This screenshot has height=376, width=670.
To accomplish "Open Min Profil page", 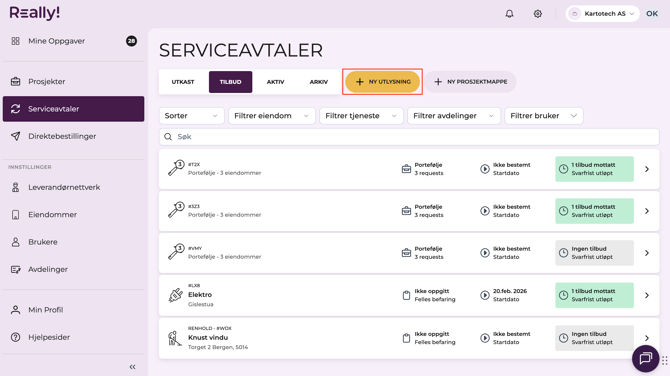I will (x=73, y=309).
